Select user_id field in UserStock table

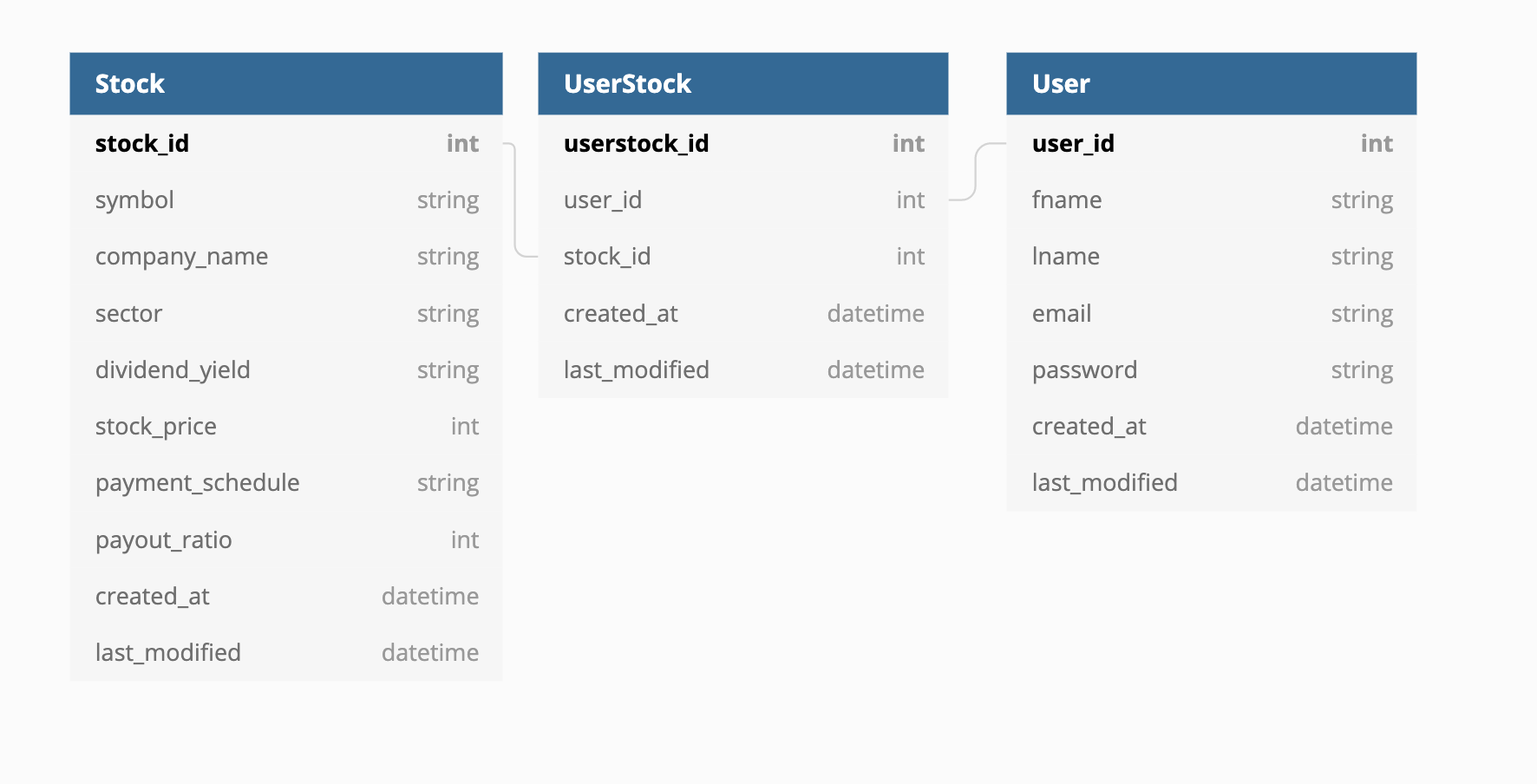click(x=603, y=200)
